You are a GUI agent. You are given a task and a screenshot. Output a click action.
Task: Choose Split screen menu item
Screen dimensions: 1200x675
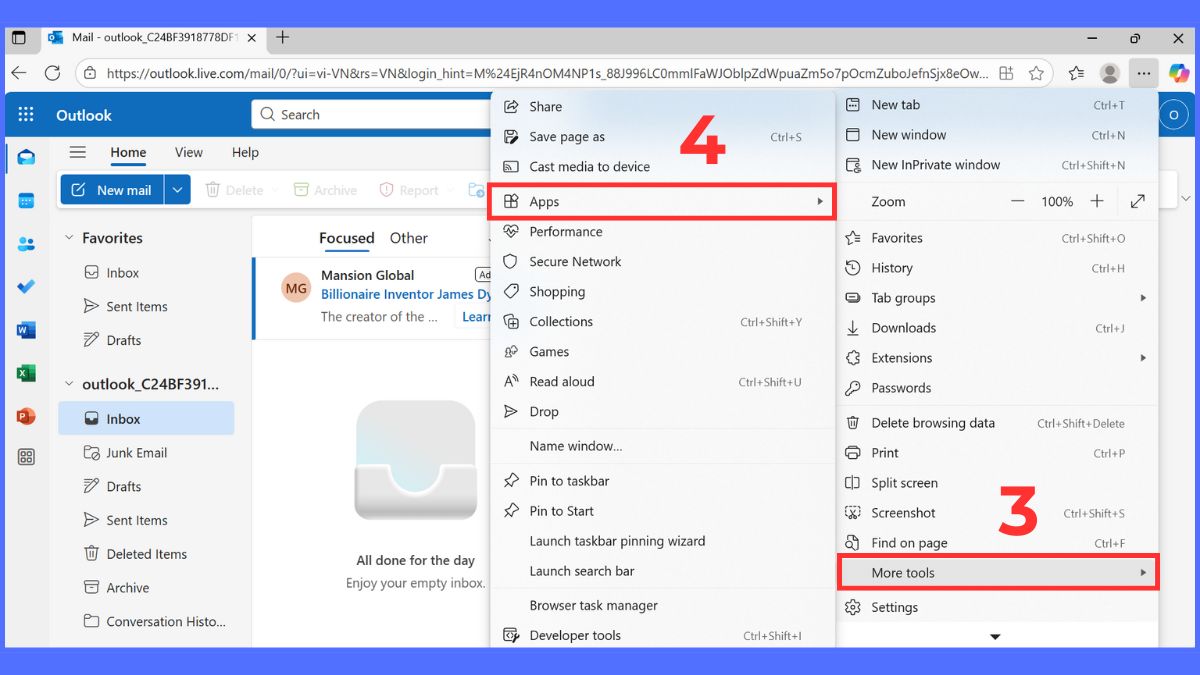click(997, 483)
